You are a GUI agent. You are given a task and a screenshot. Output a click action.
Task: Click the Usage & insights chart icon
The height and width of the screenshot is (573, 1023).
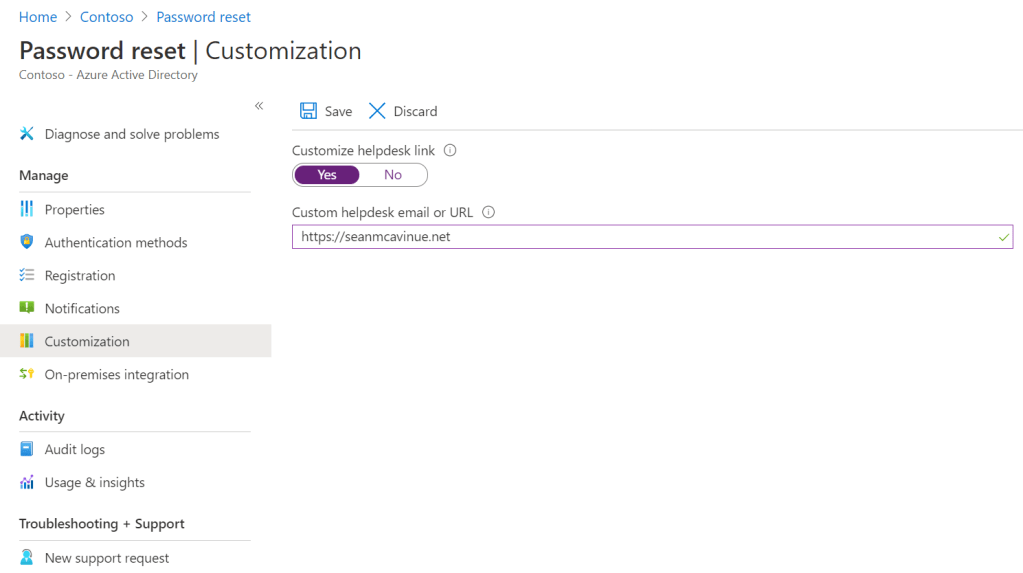(27, 482)
